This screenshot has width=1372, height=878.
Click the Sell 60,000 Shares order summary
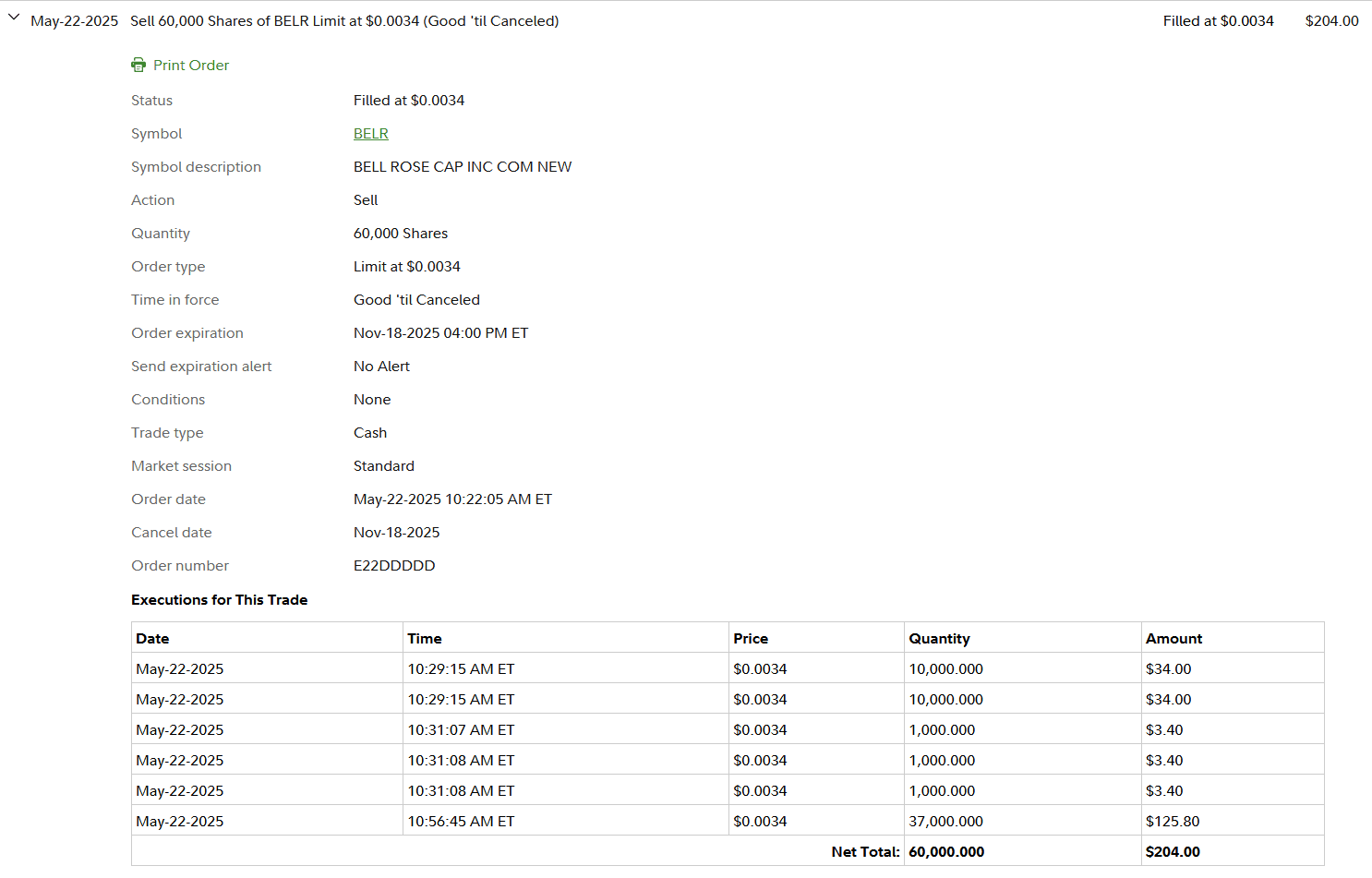click(344, 21)
